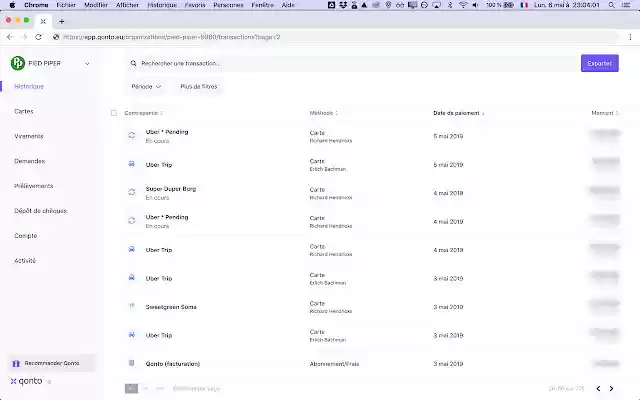Click the pending icon of Super Duper Borg
640x400 pixels.
[x=131, y=192]
